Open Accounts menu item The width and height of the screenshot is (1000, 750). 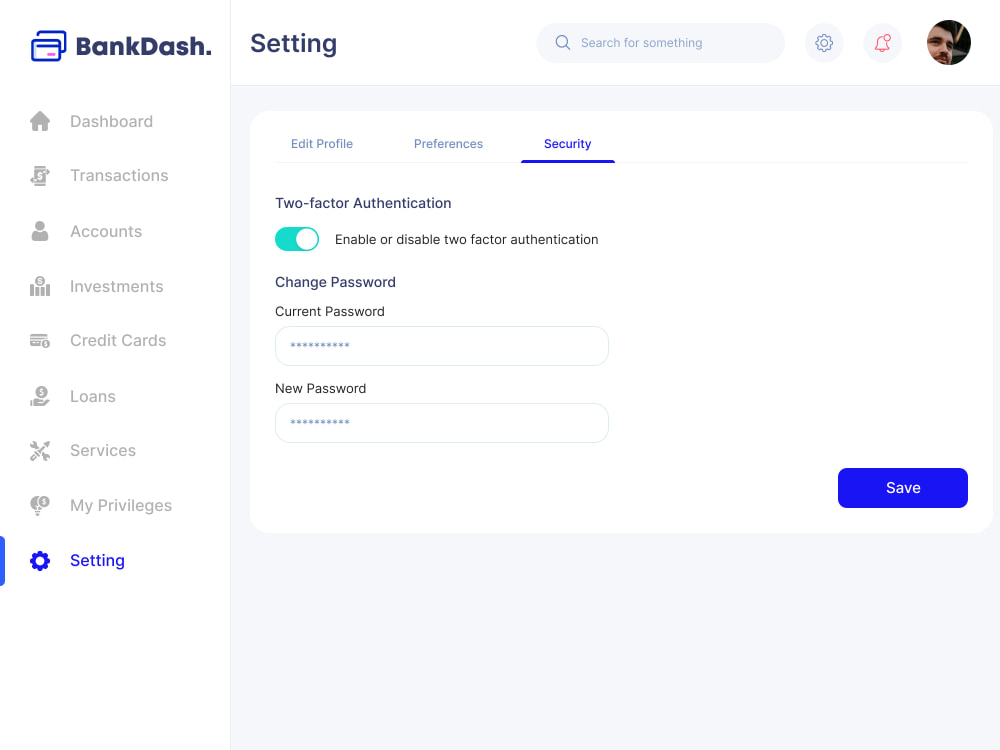[x=106, y=231]
